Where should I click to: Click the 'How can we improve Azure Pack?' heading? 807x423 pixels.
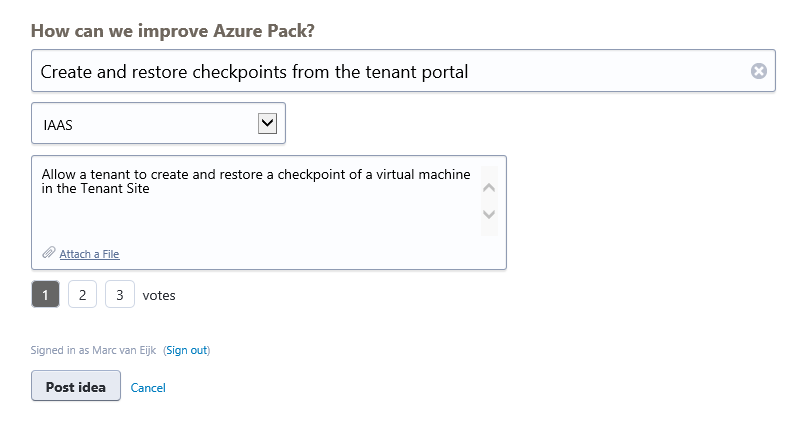click(172, 30)
